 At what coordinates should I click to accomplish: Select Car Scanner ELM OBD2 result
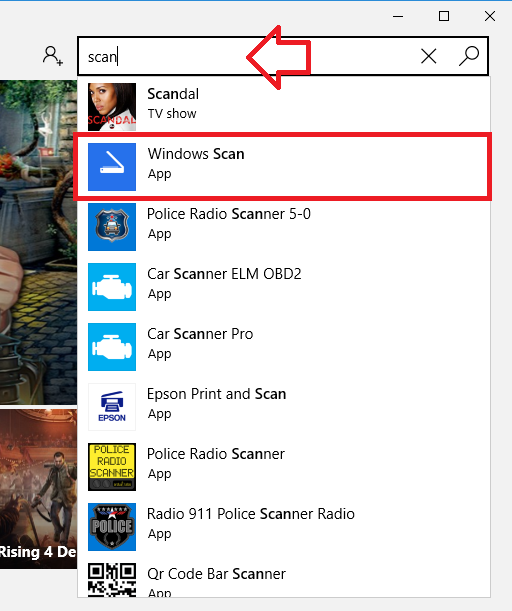[x=283, y=287]
